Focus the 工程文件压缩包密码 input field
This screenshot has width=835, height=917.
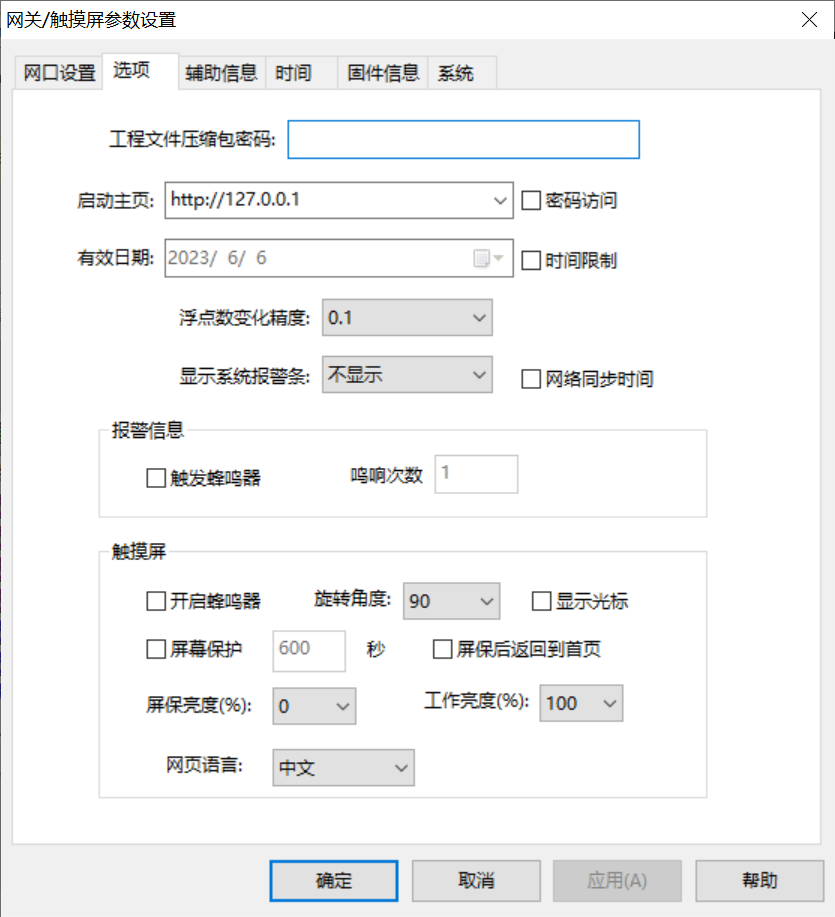pyautogui.click(x=463, y=139)
